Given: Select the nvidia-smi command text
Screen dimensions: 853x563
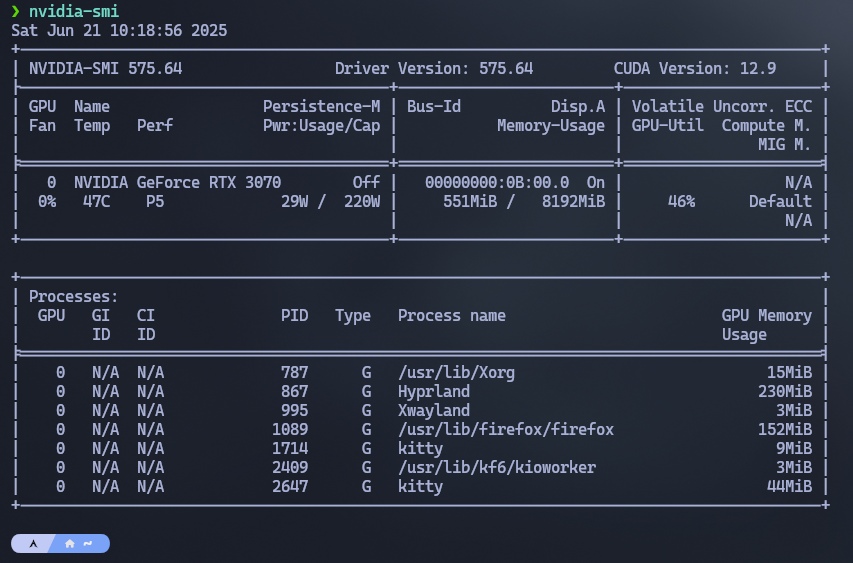Looking at the screenshot, I should (74, 11).
